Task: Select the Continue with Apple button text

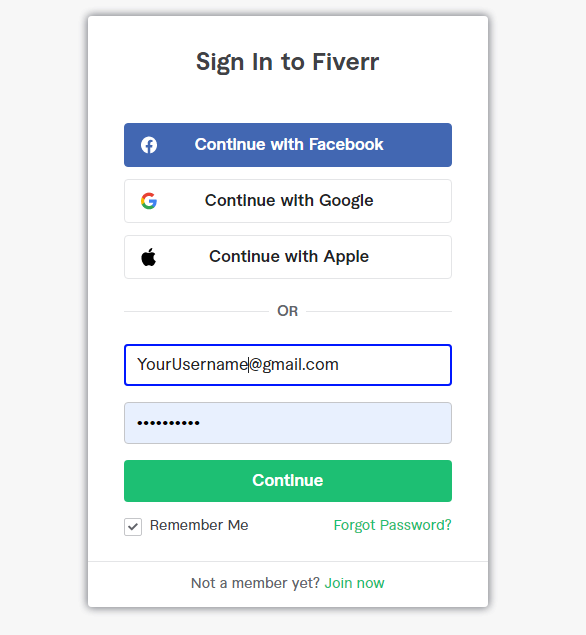Action: [x=289, y=256]
